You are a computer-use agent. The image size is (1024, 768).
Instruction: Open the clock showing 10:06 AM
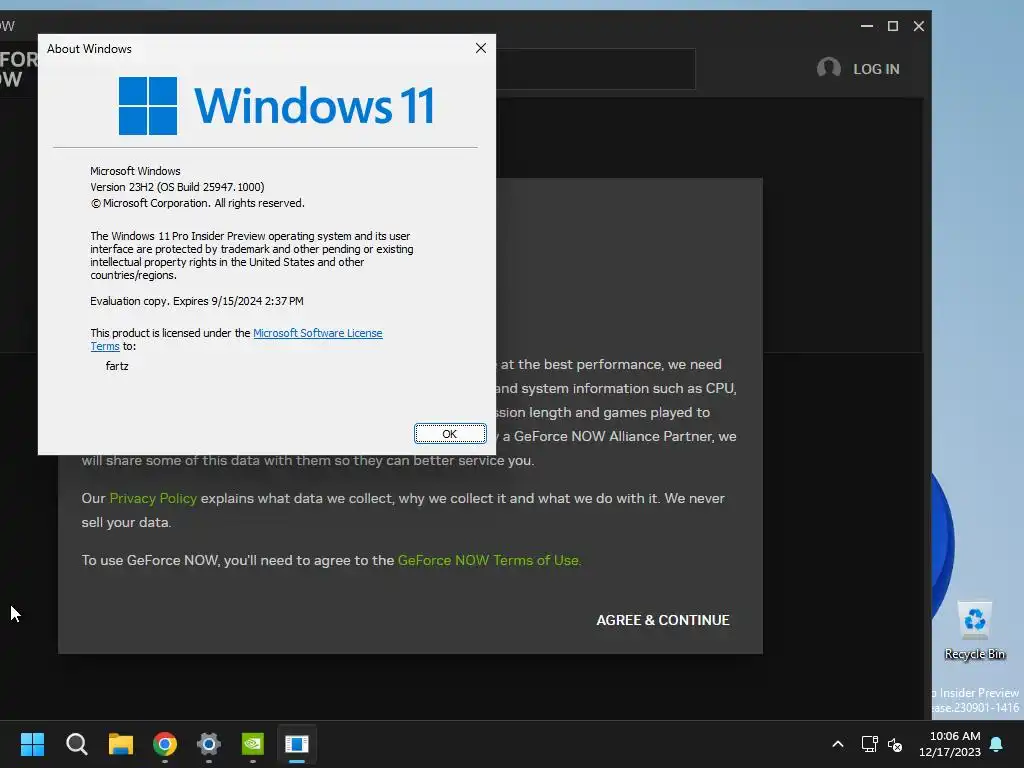(x=950, y=744)
